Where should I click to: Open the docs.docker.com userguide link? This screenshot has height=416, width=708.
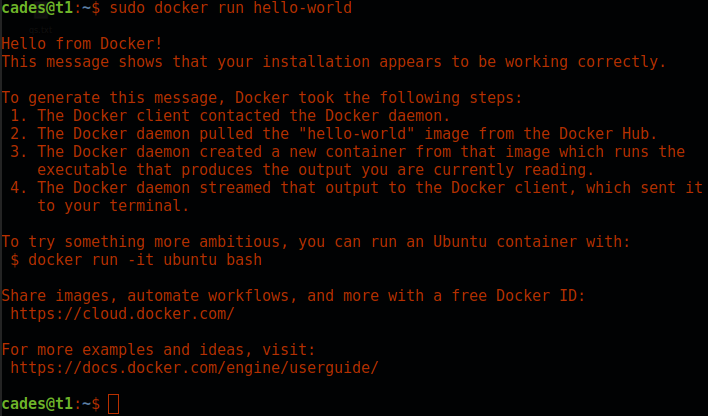194,368
